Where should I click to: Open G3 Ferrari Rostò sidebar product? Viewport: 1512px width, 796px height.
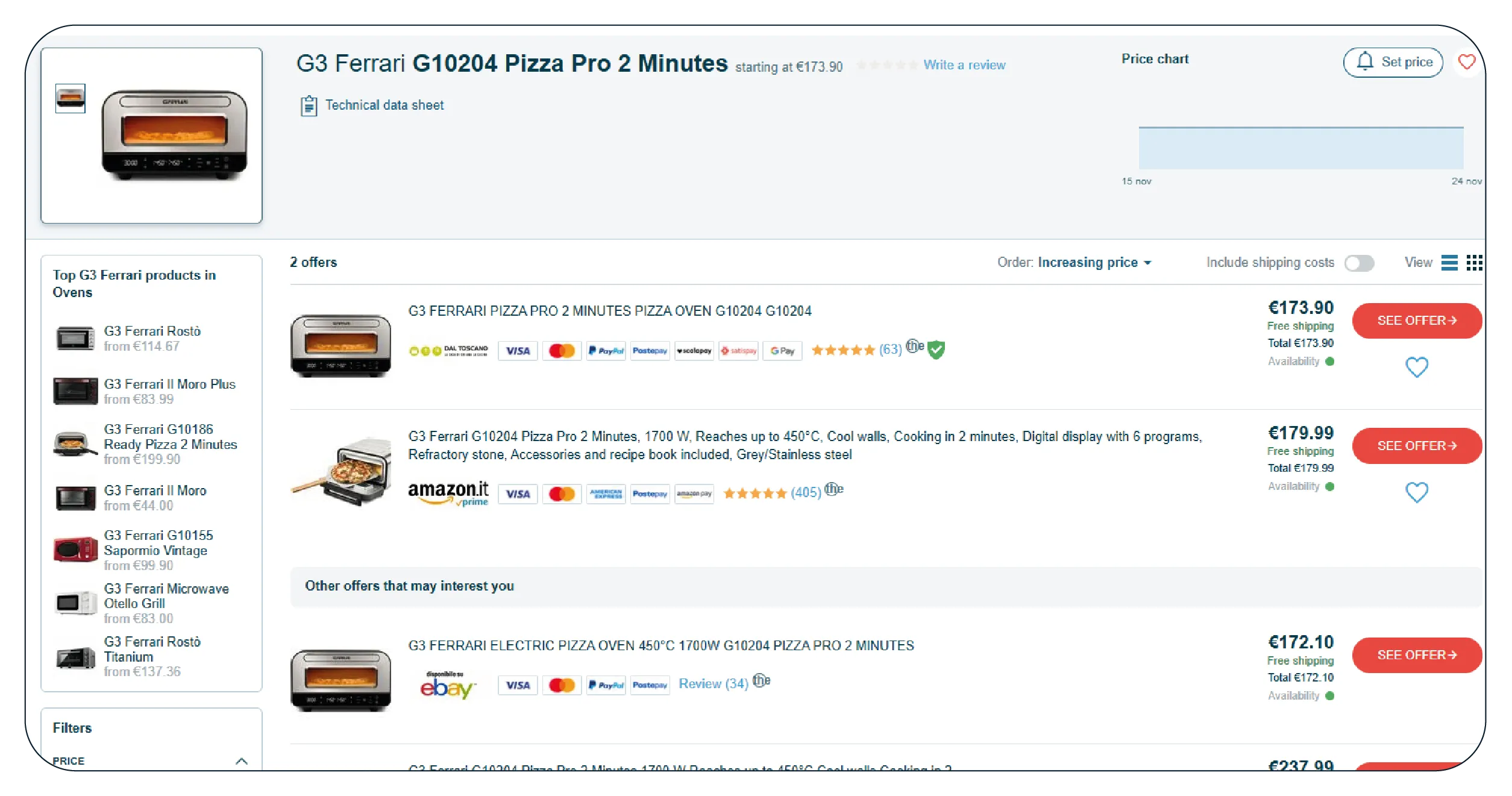[152, 331]
